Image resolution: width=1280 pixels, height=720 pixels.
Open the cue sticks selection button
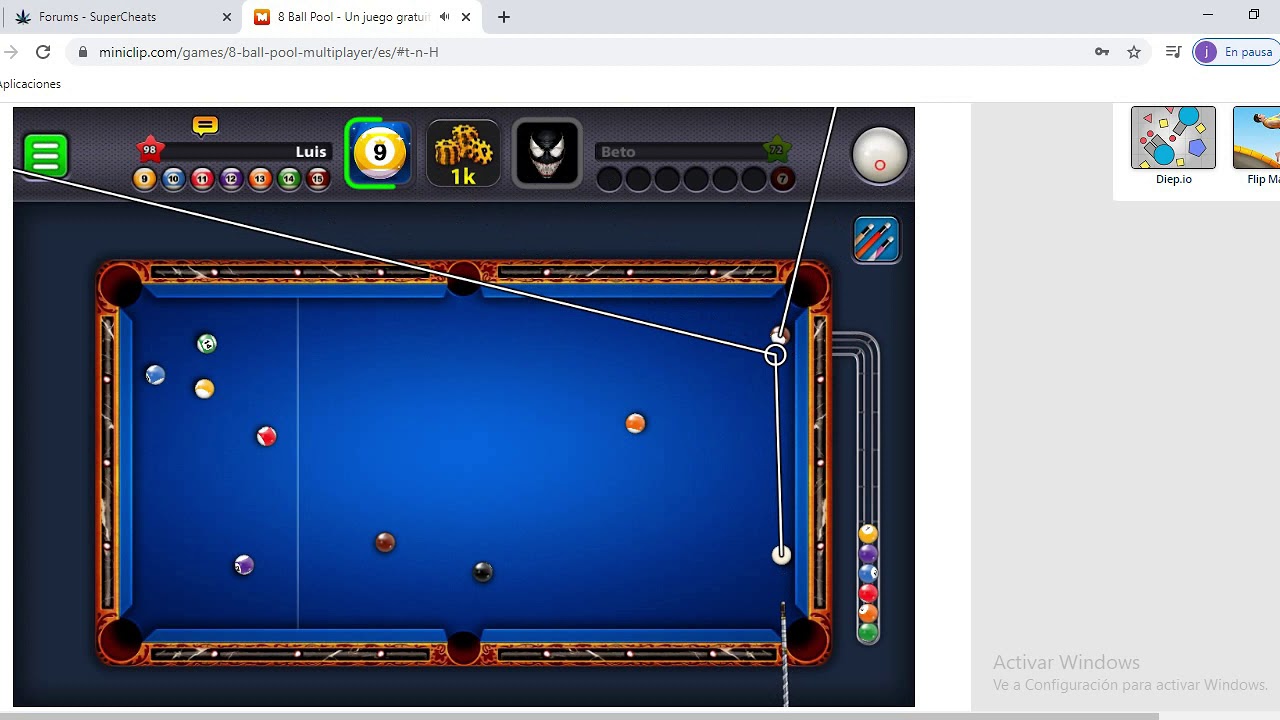(877, 239)
